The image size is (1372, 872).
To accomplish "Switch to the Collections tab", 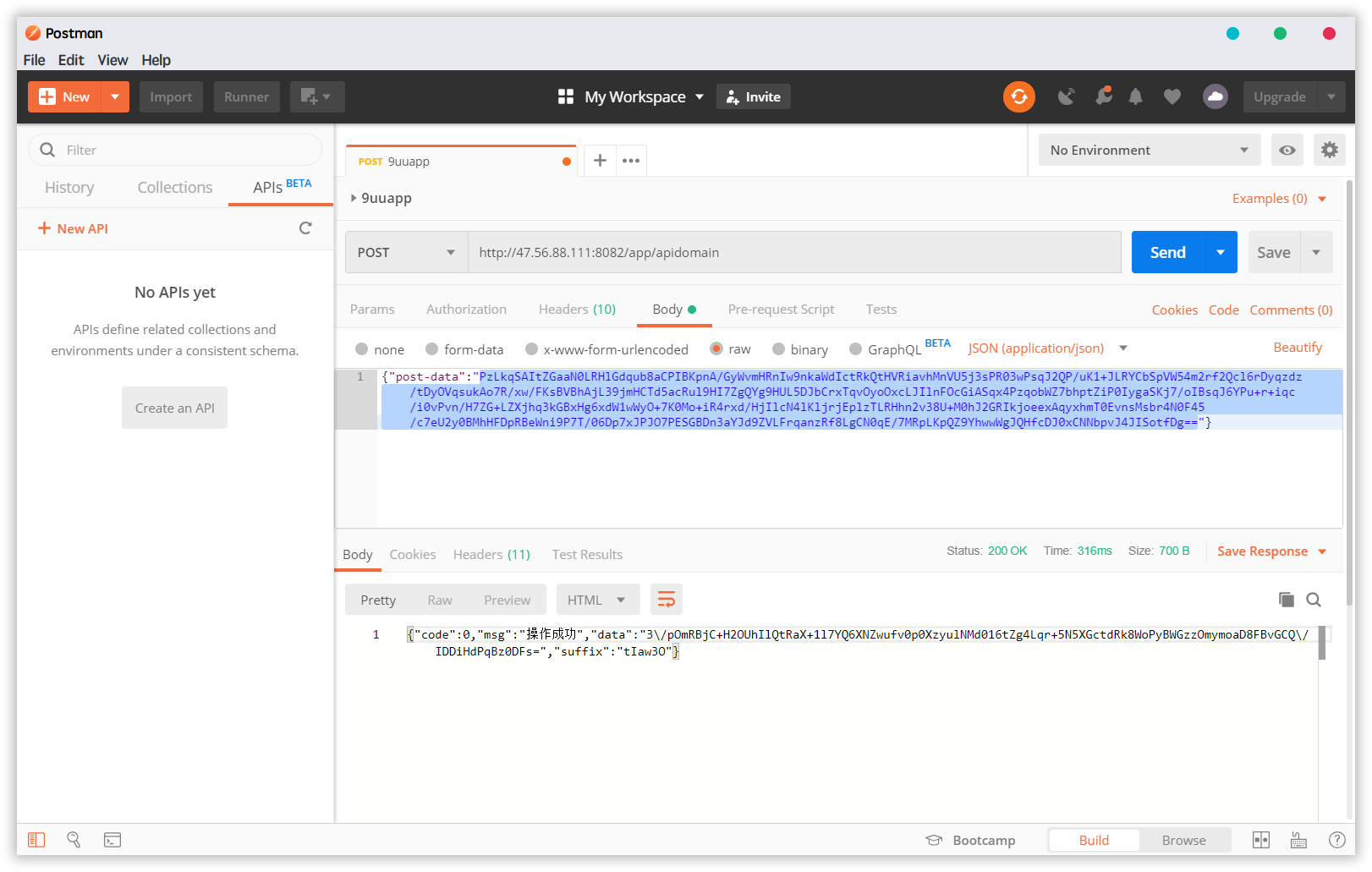I will [175, 188].
